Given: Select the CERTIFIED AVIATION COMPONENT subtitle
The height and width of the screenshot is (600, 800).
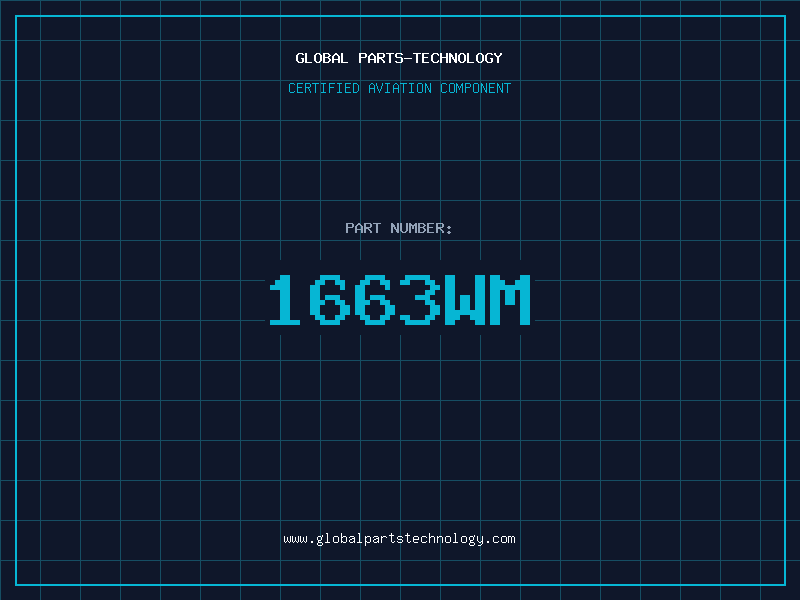Looking at the screenshot, I should [x=399, y=88].
